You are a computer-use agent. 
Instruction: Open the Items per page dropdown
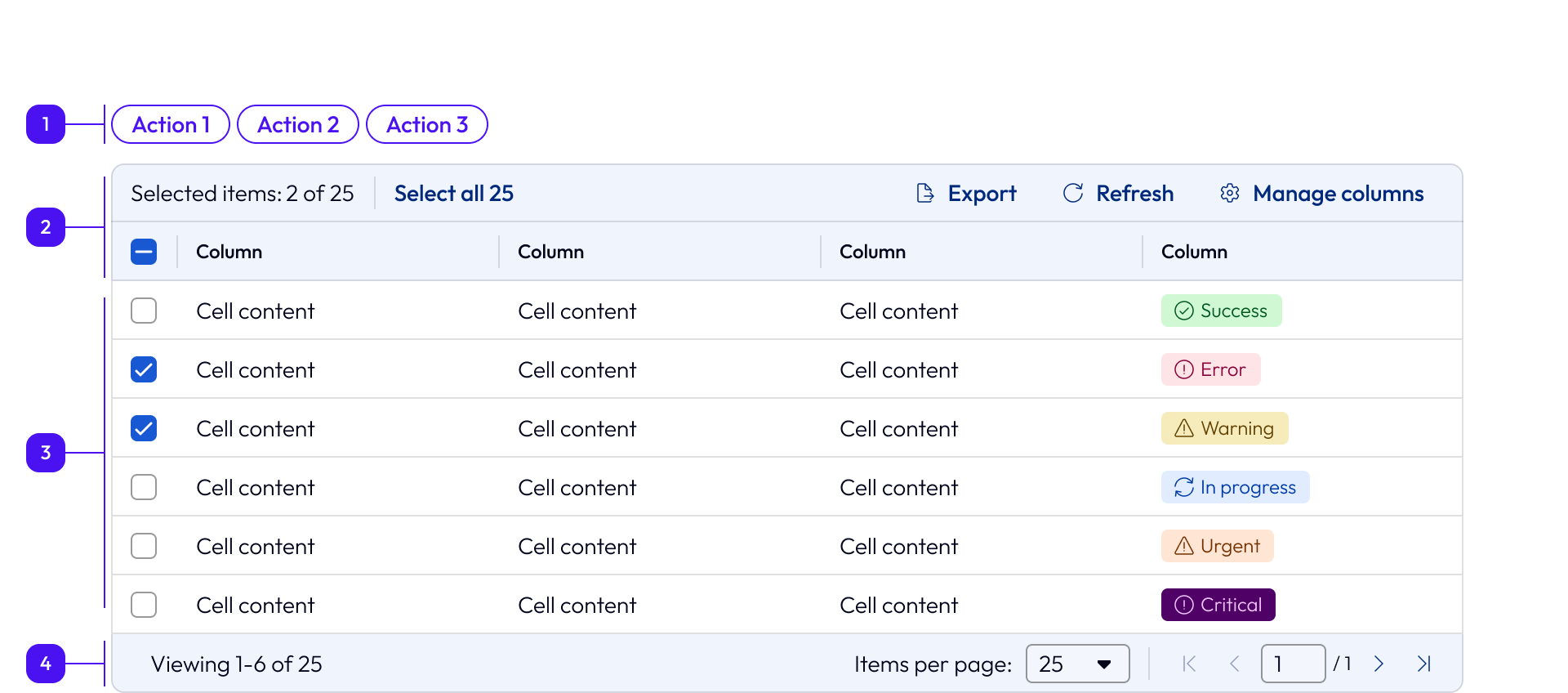tap(1077, 664)
